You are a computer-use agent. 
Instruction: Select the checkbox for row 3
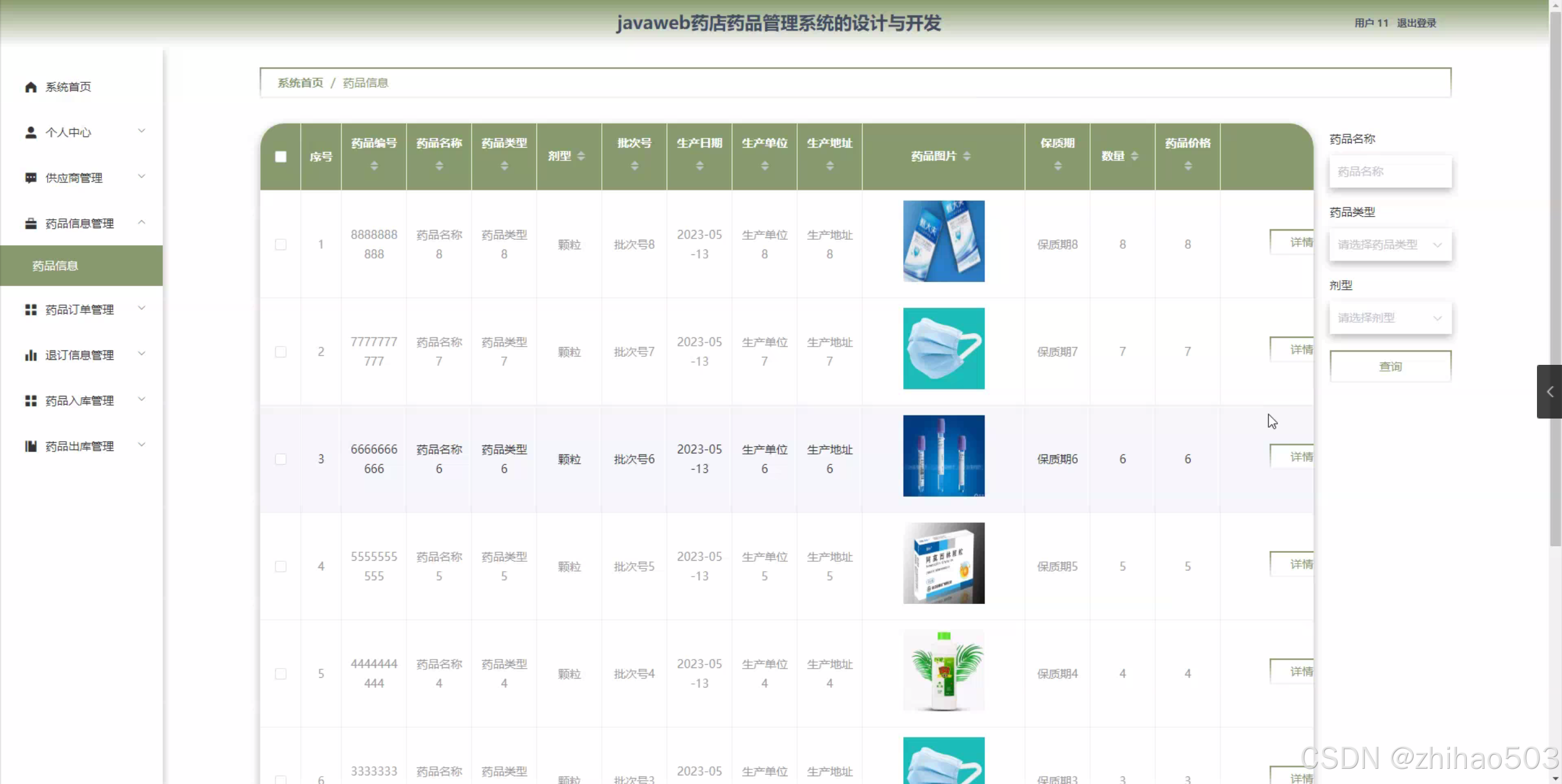pos(281,459)
